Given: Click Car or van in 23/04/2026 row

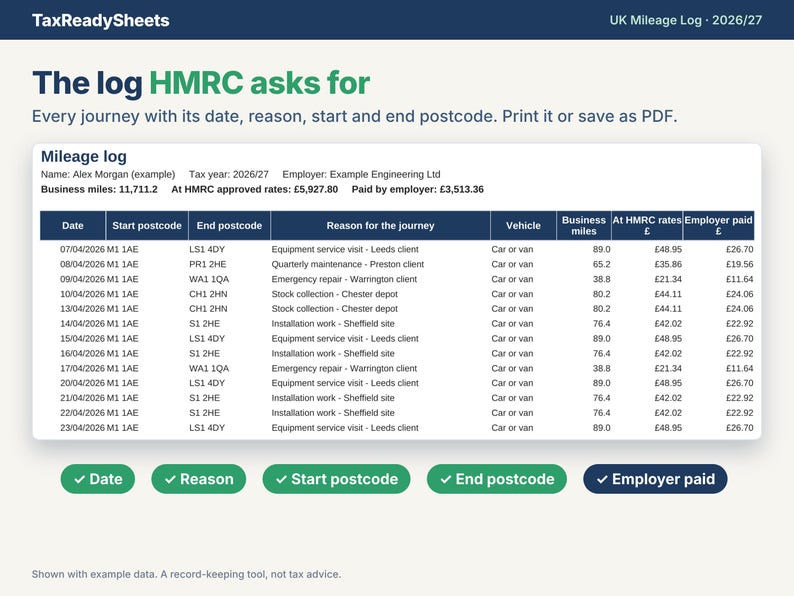Looking at the screenshot, I should (512, 428).
